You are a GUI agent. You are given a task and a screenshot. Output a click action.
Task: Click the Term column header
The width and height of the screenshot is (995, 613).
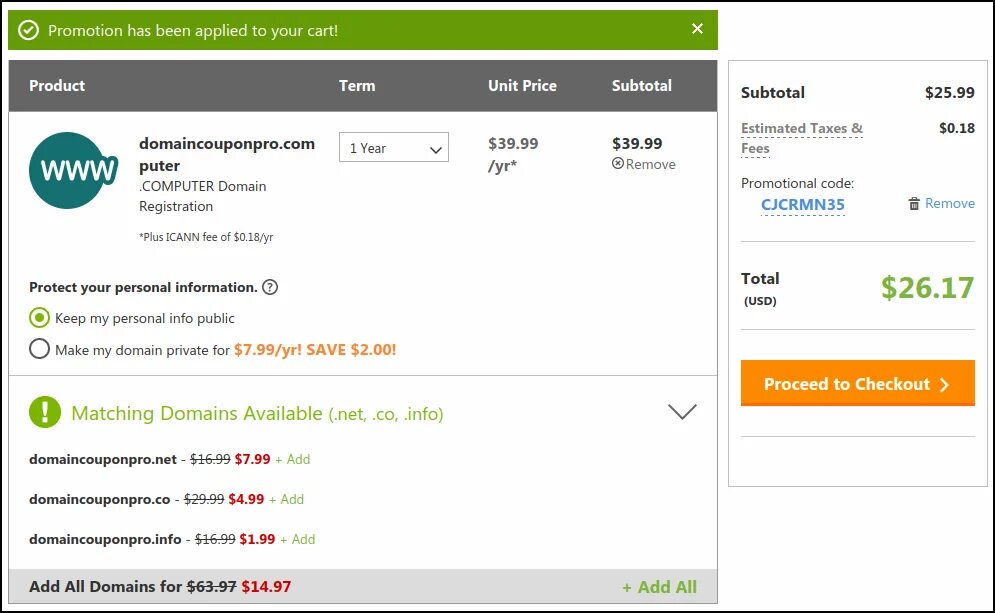point(357,86)
